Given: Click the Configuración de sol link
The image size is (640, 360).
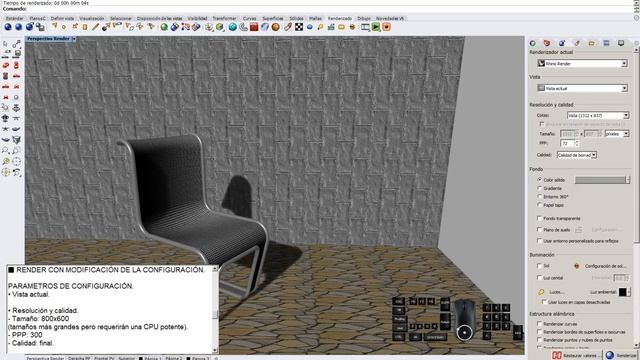Looking at the screenshot, I should tap(605, 266).
